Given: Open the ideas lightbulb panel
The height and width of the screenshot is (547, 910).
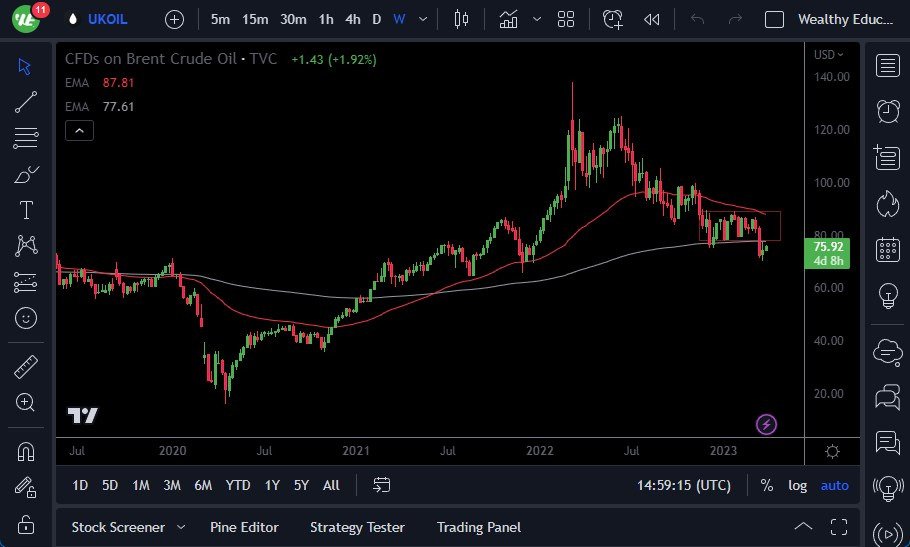Looking at the screenshot, I should click(888, 296).
